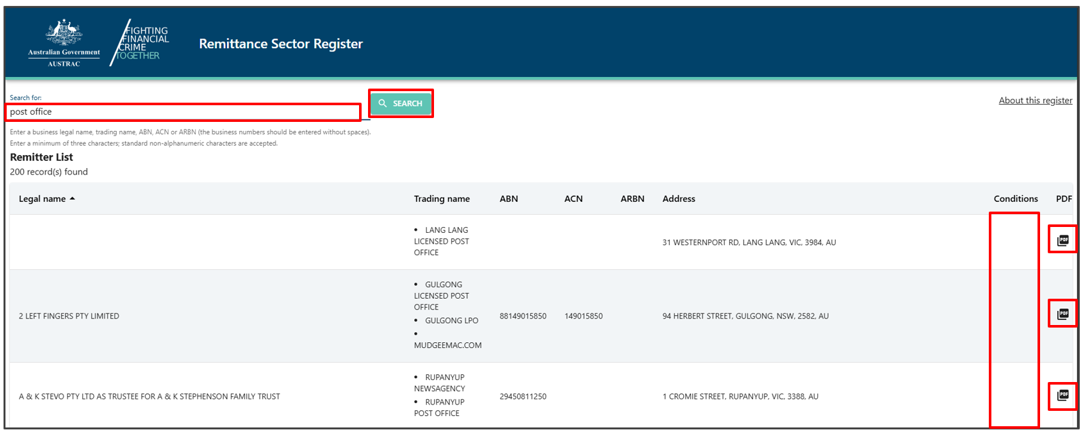Click address 94 Herbert Street, Gulgong
Screen dimensions: 1087x438
click(746, 316)
